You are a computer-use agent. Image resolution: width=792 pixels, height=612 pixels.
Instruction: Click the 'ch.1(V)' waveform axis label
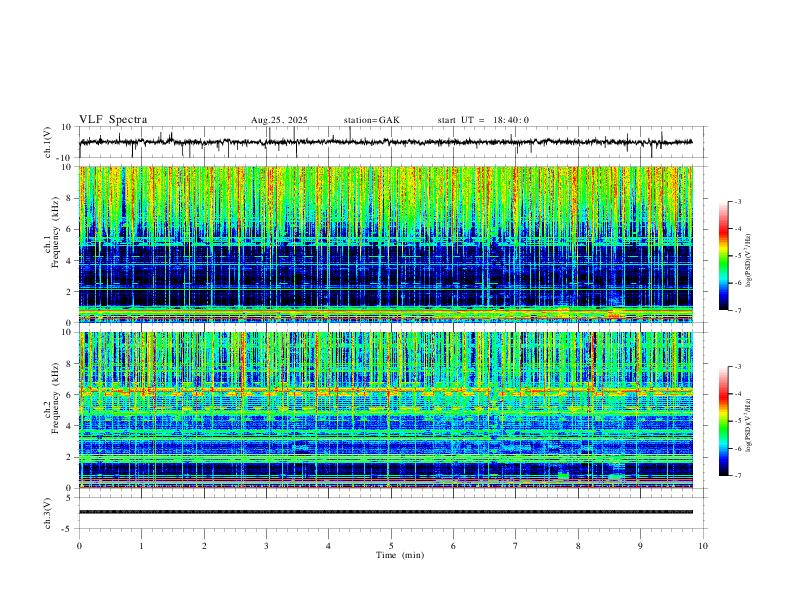(x=48, y=142)
